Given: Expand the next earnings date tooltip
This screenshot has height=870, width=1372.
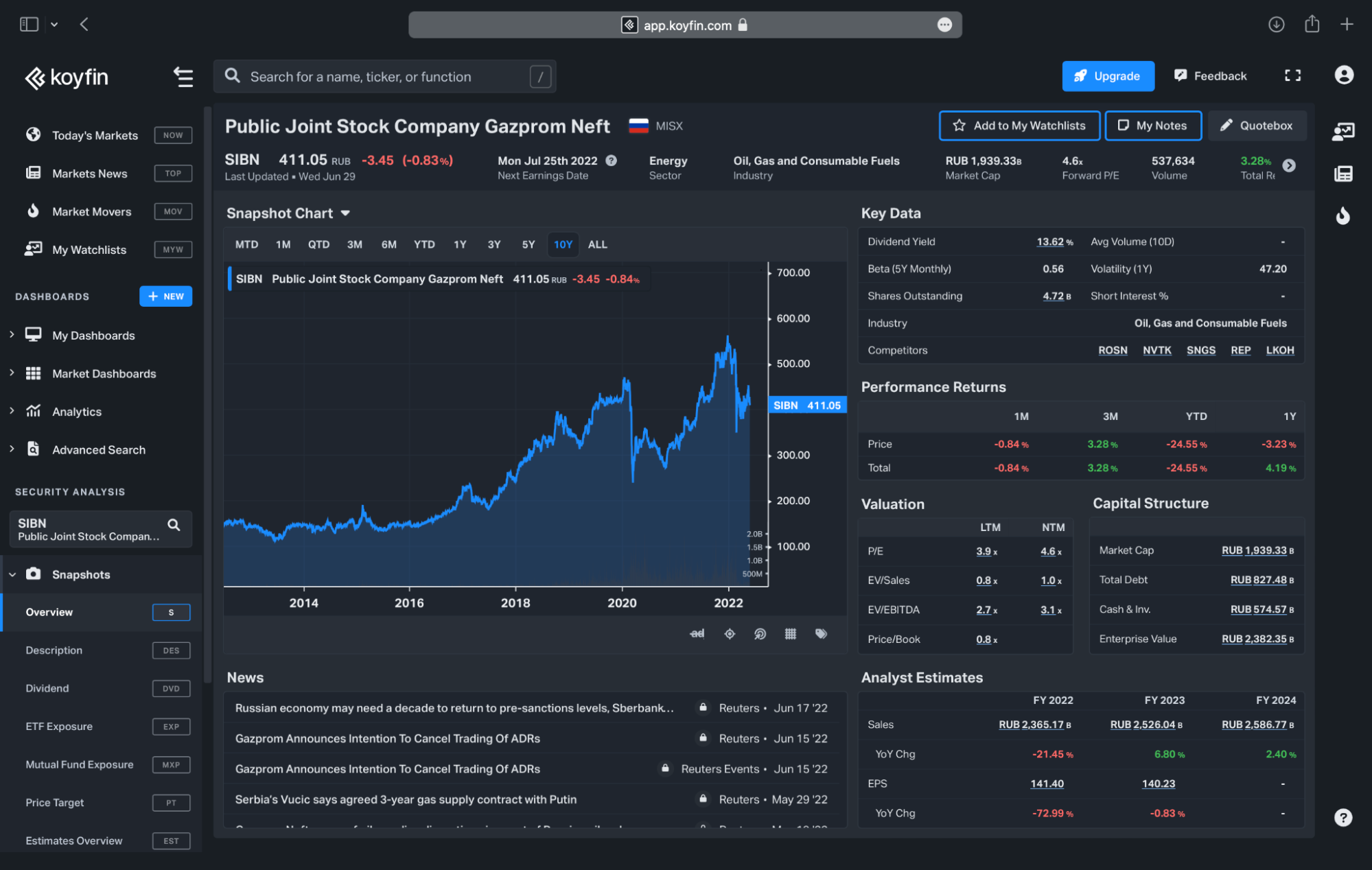Looking at the screenshot, I should pyautogui.click(x=611, y=160).
